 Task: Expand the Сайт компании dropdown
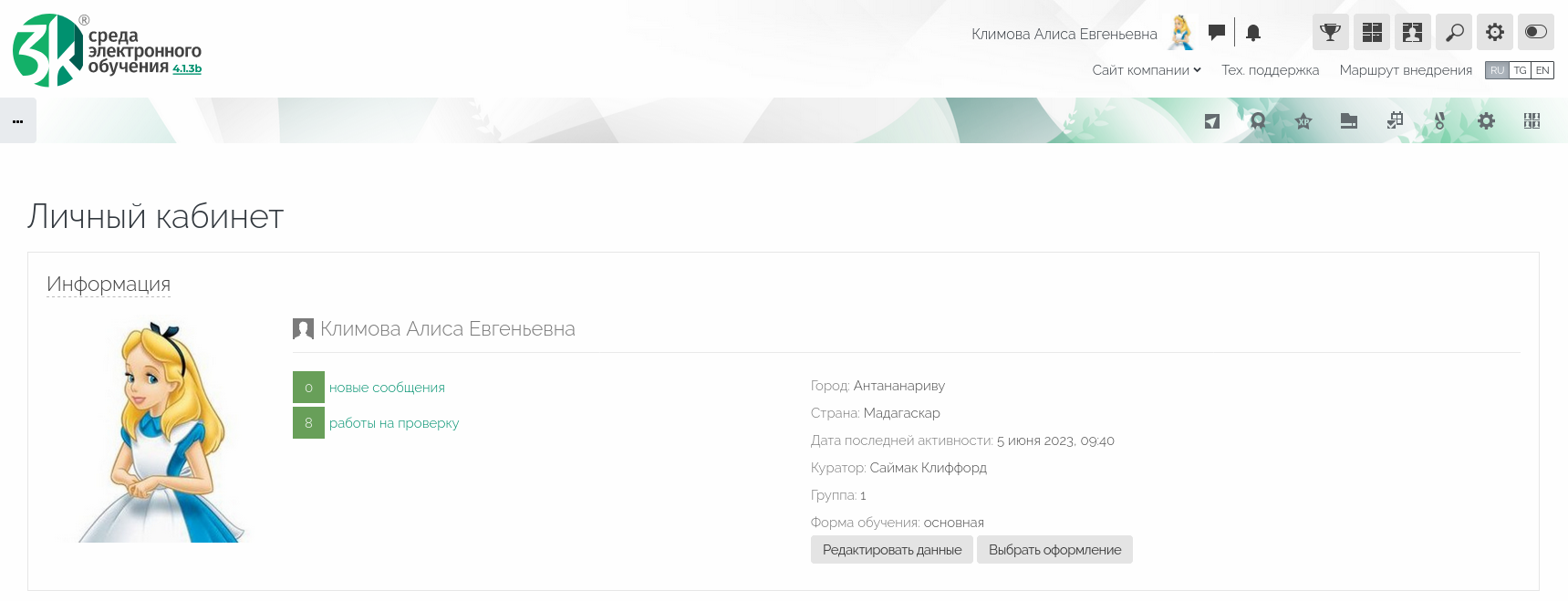tap(1146, 70)
